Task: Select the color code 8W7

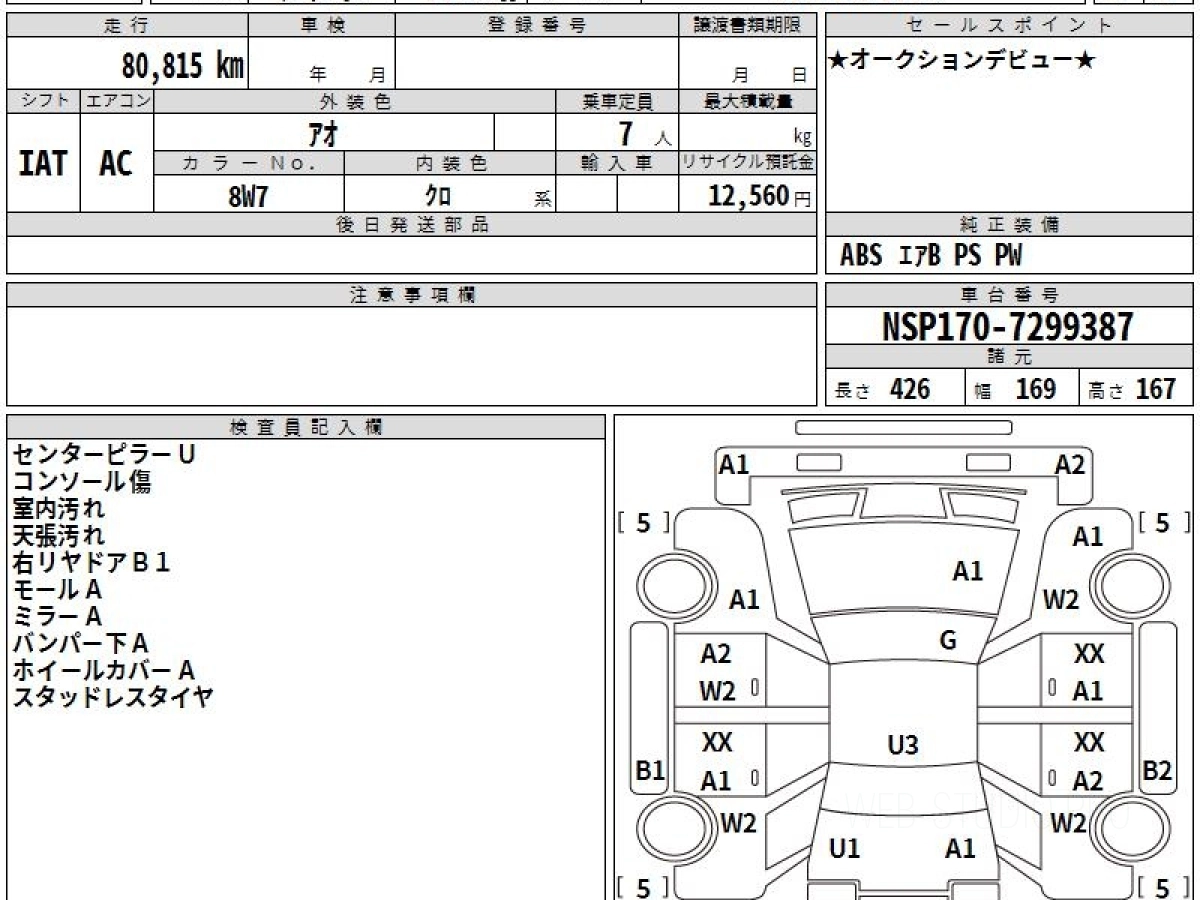Action: coord(248,195)
